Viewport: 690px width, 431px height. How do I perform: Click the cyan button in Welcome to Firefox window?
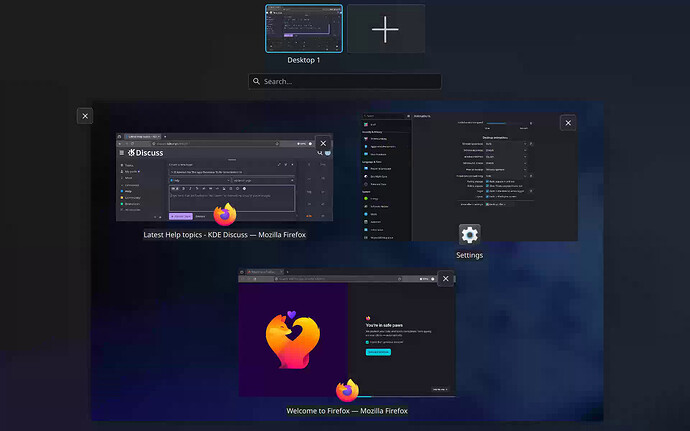click(378, 352)
